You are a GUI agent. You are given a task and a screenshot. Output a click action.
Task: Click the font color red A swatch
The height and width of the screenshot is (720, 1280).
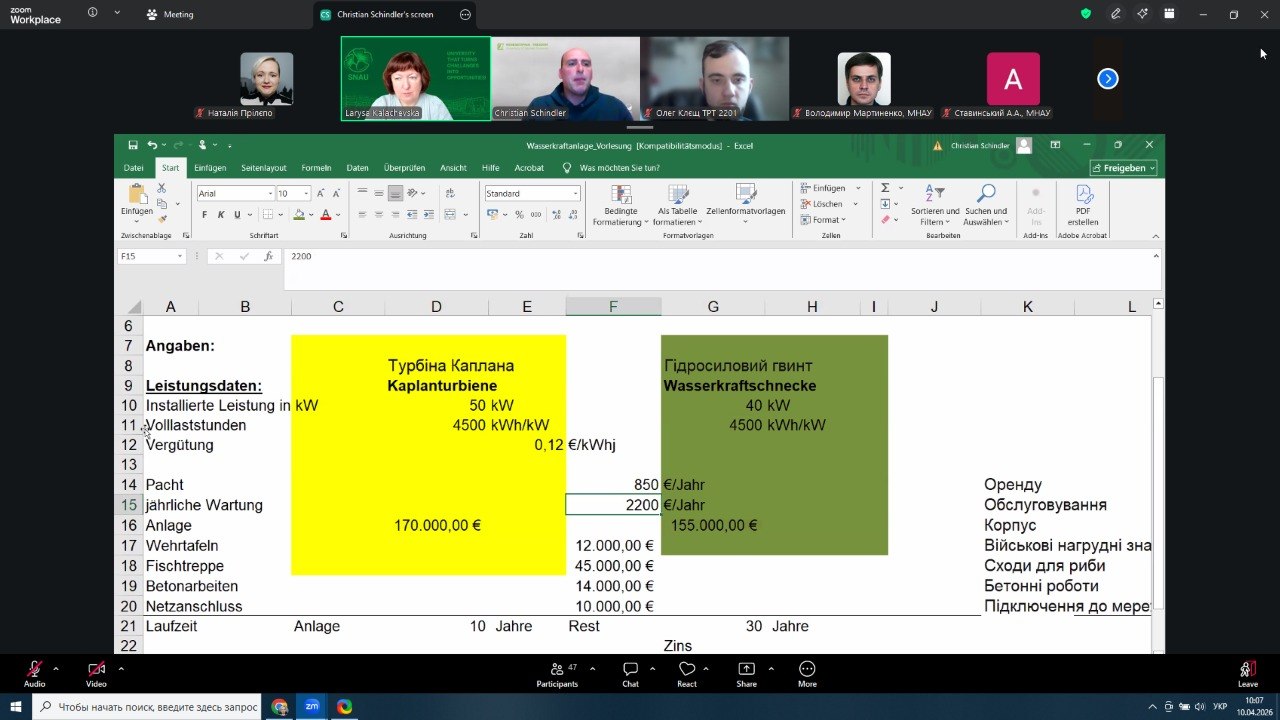pyautogui.click(x=325, y=215)
